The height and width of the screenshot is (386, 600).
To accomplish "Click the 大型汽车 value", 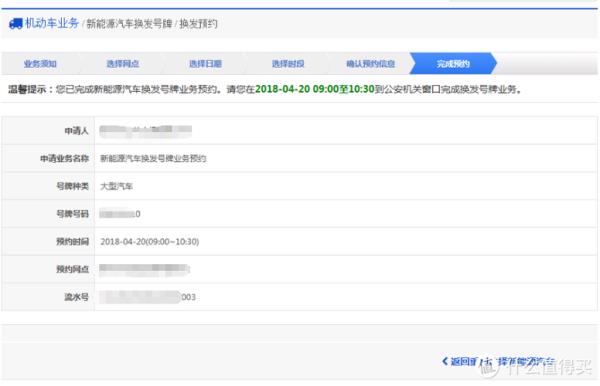I will (x=116, y=186).
